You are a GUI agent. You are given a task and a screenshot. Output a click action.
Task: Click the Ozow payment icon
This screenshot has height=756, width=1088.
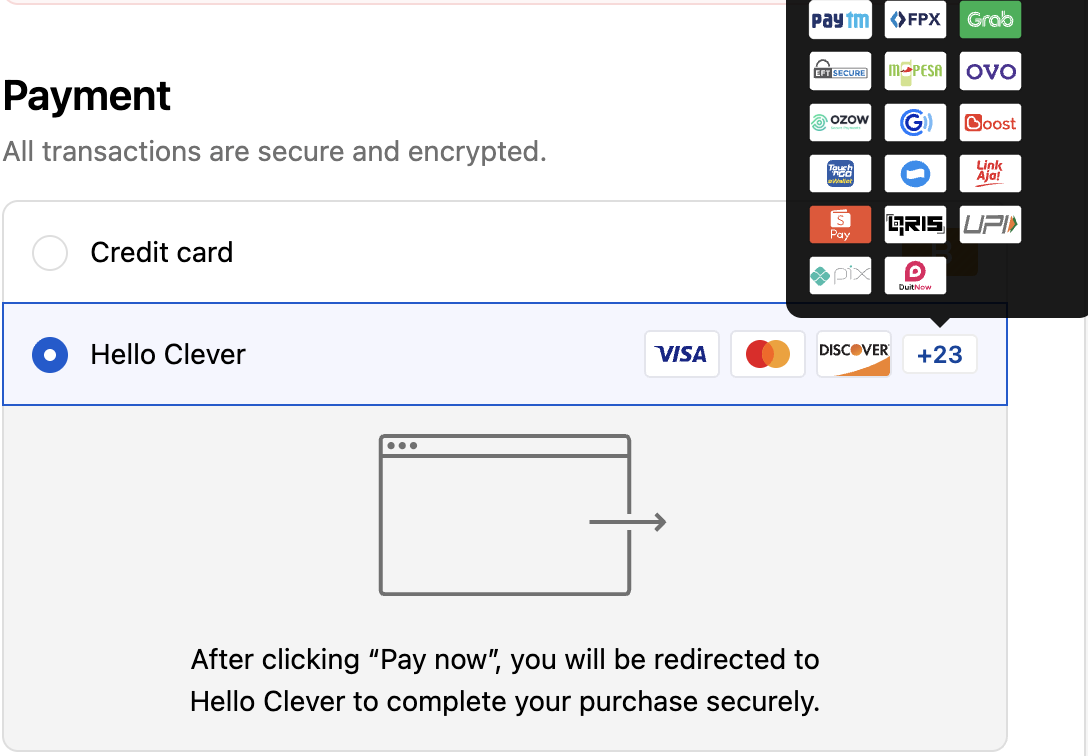(840, 123)
